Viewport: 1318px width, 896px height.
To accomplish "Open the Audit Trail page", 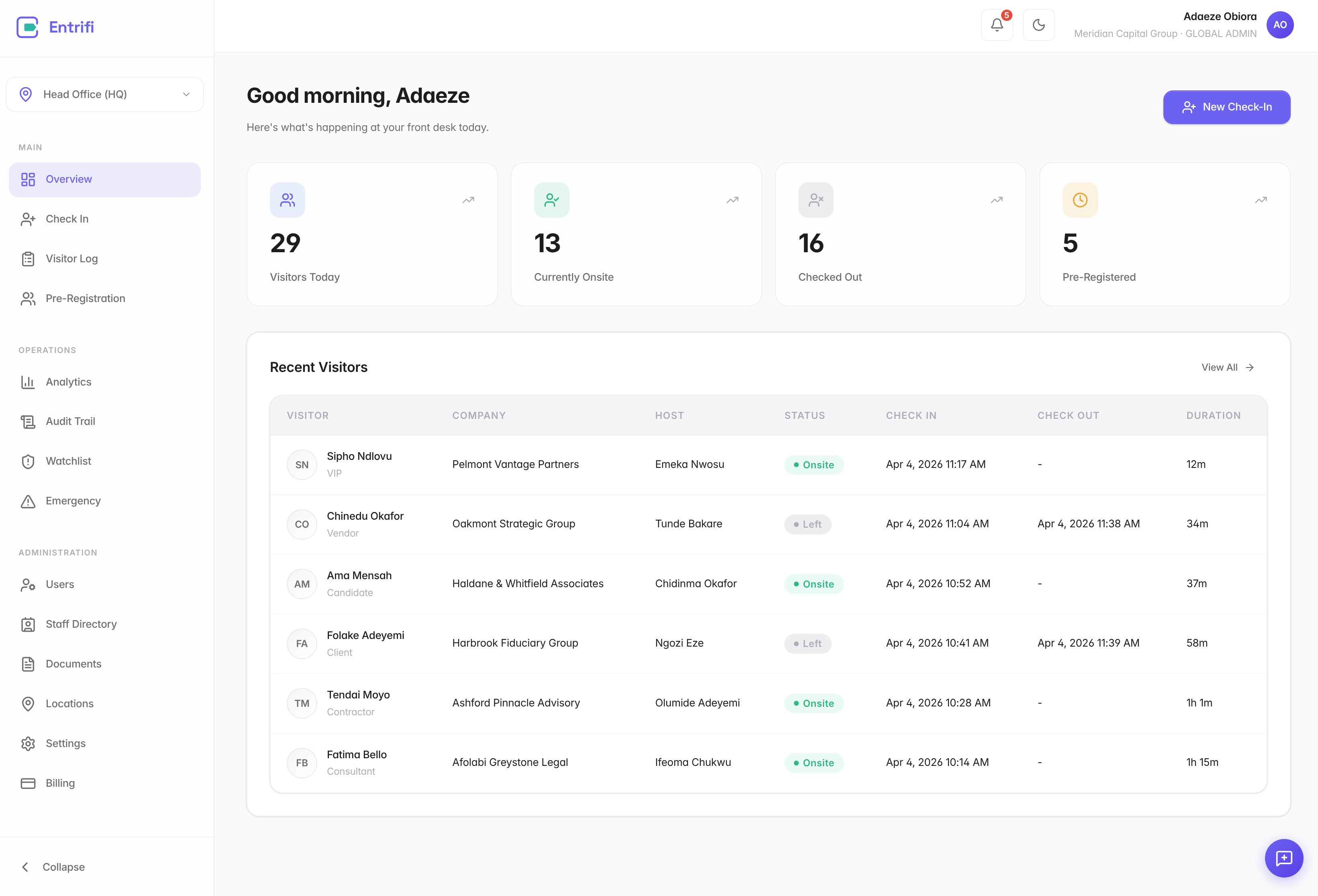I will 105,421.
